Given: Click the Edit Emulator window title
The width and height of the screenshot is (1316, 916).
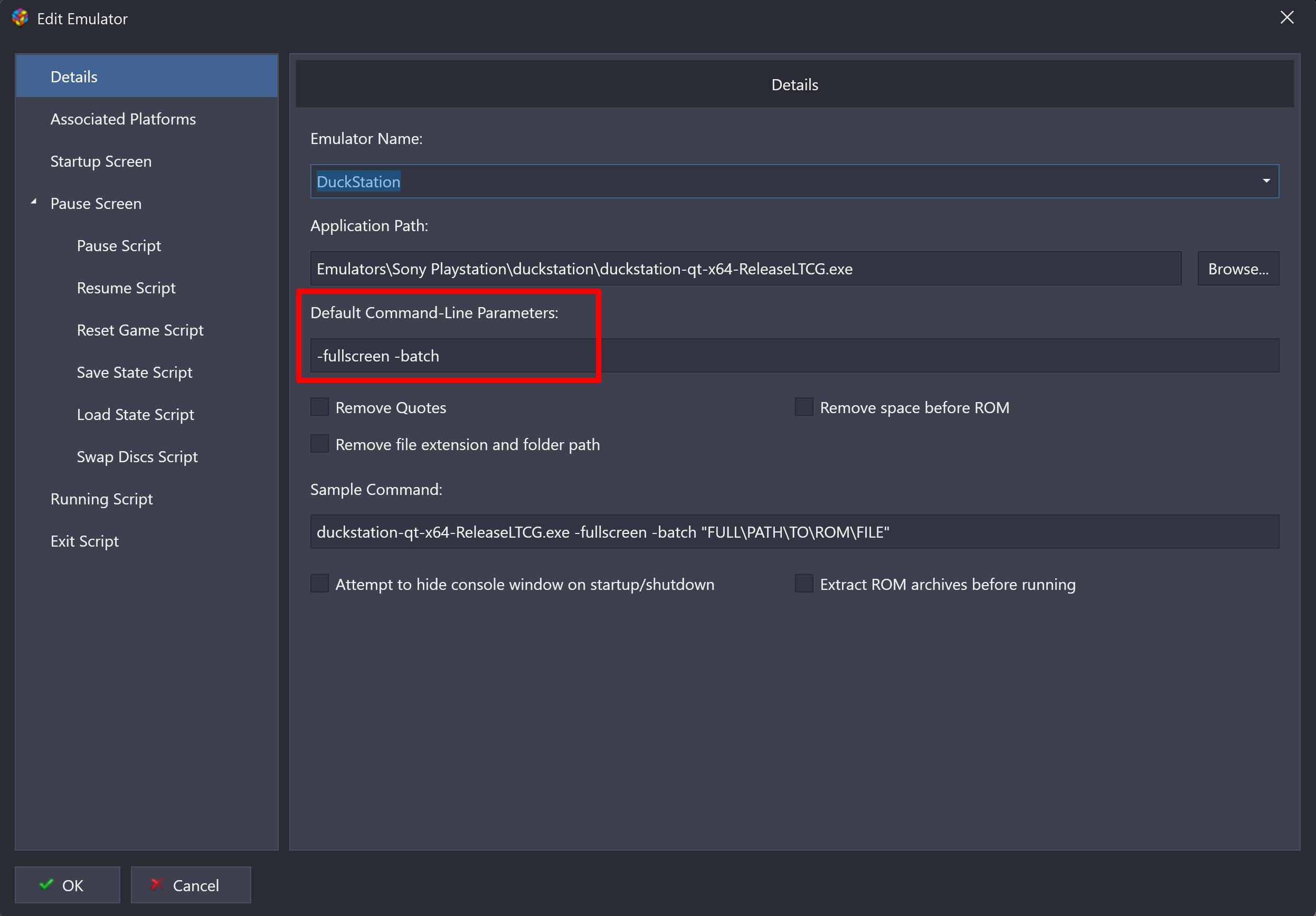Looking at the screenshot, I should (x=82, y=19).
